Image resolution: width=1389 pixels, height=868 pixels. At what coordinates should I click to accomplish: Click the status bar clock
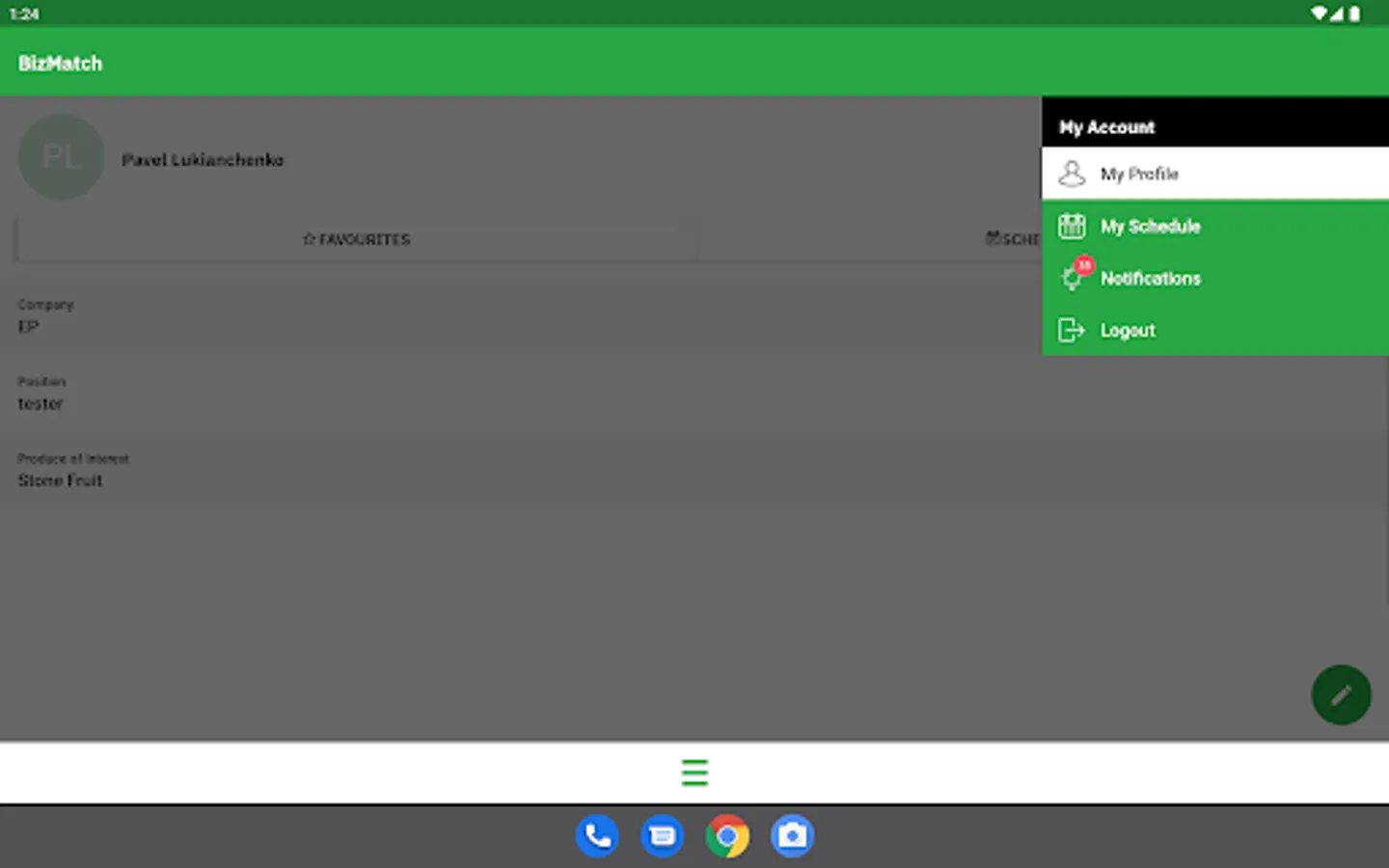pos(24,14)
